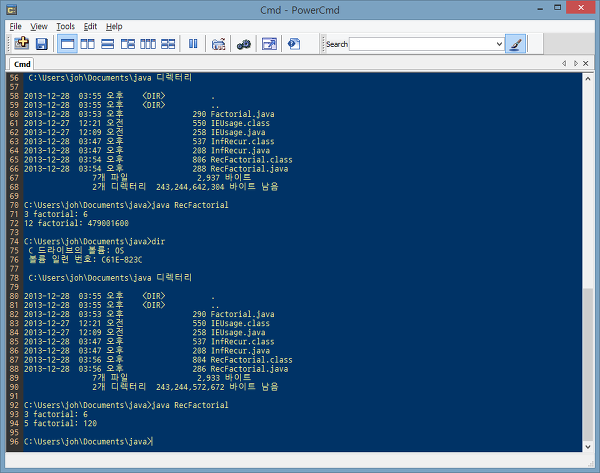This screenshot has height=473, width=600.
Task: Open the Tools menu
Action: 65,26
